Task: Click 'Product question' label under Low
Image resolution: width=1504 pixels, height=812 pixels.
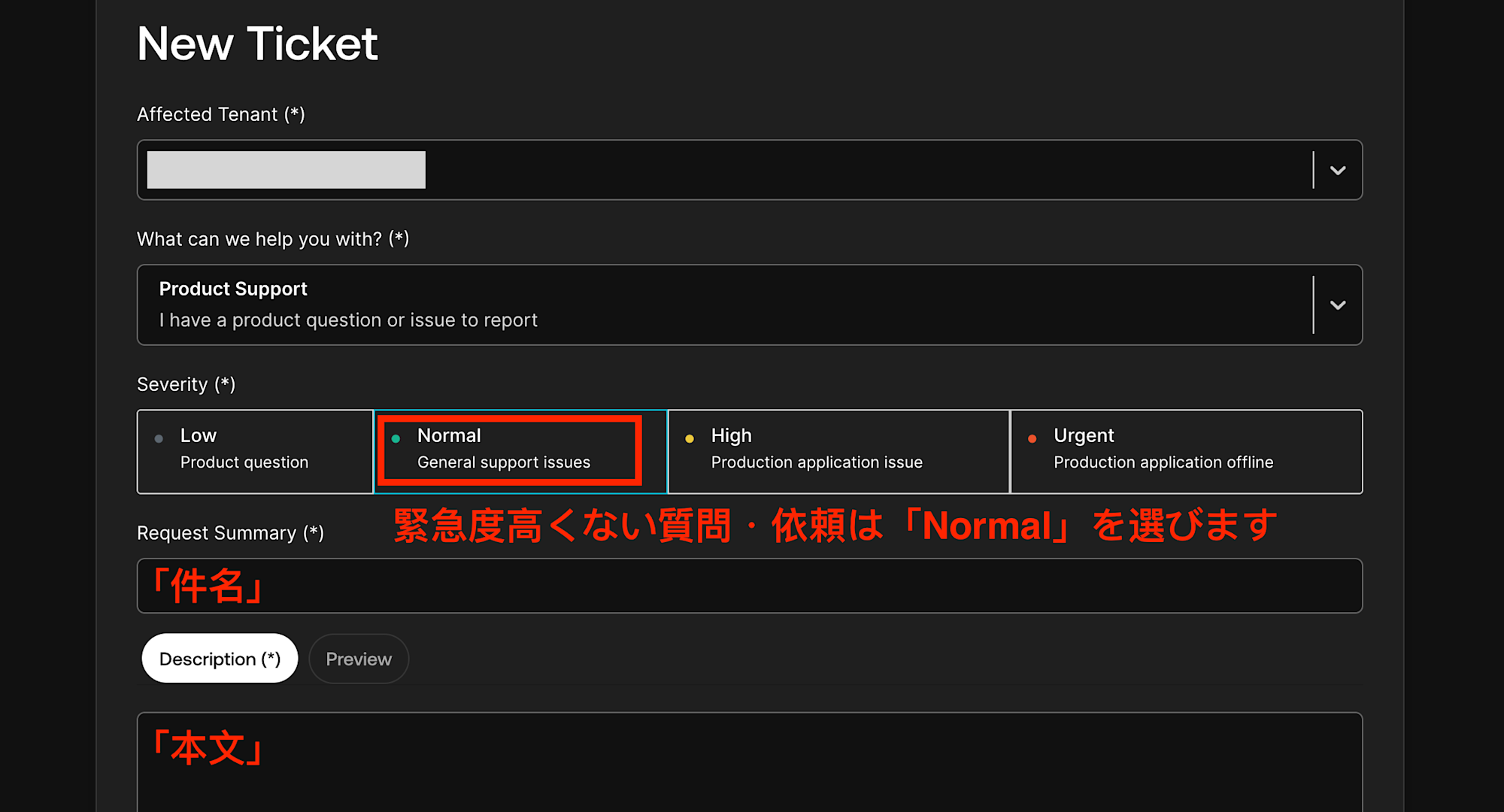Action: [x=244, y=462]
